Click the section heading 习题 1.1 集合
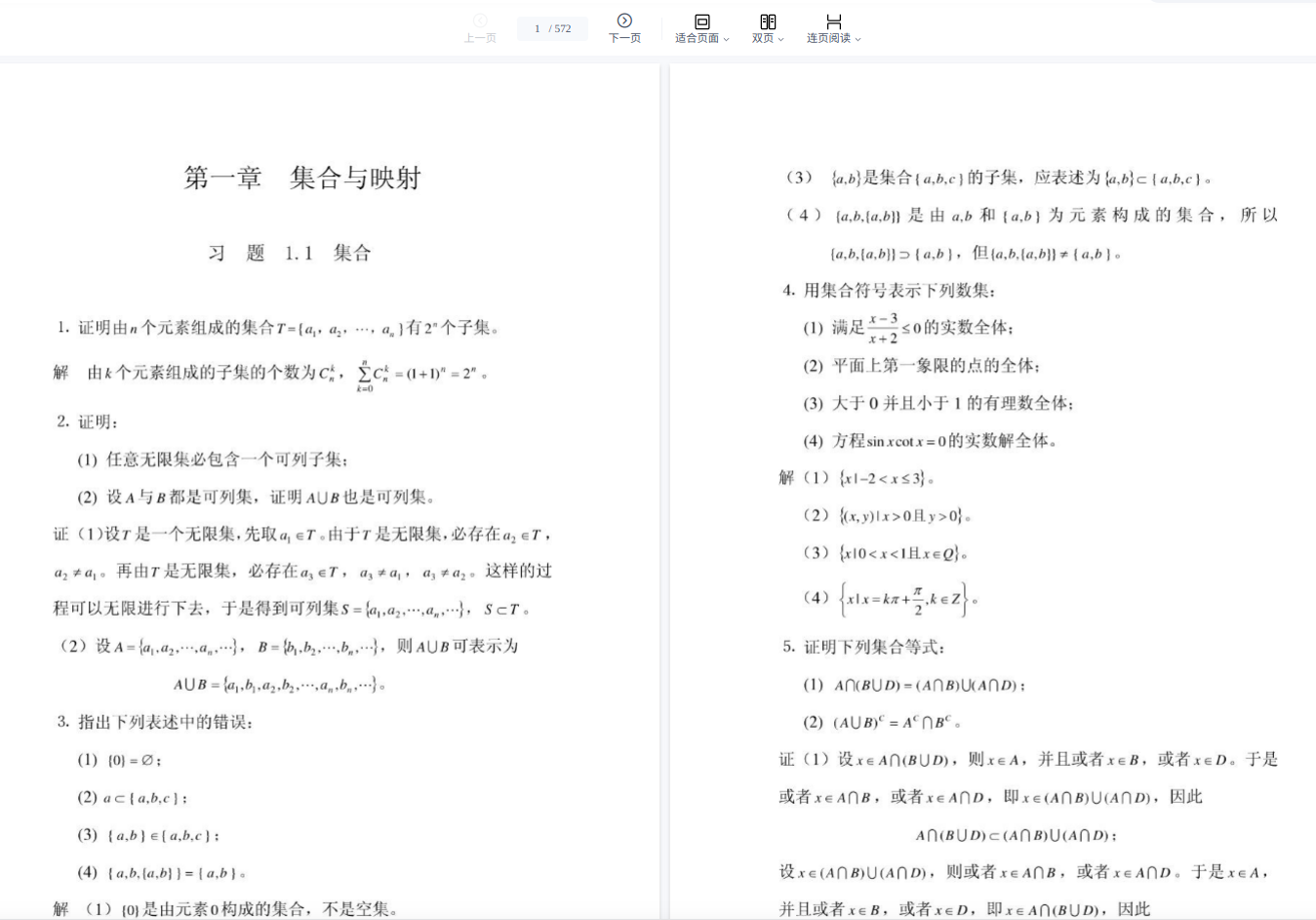The height and width of the screenshot is (920, 1316). pyautogui.click(x=289, y=254)
